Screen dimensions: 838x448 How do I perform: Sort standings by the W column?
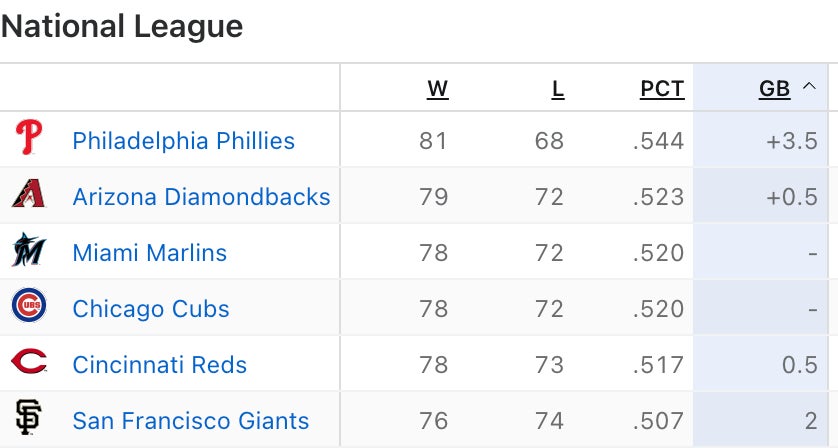click(437, 89)
